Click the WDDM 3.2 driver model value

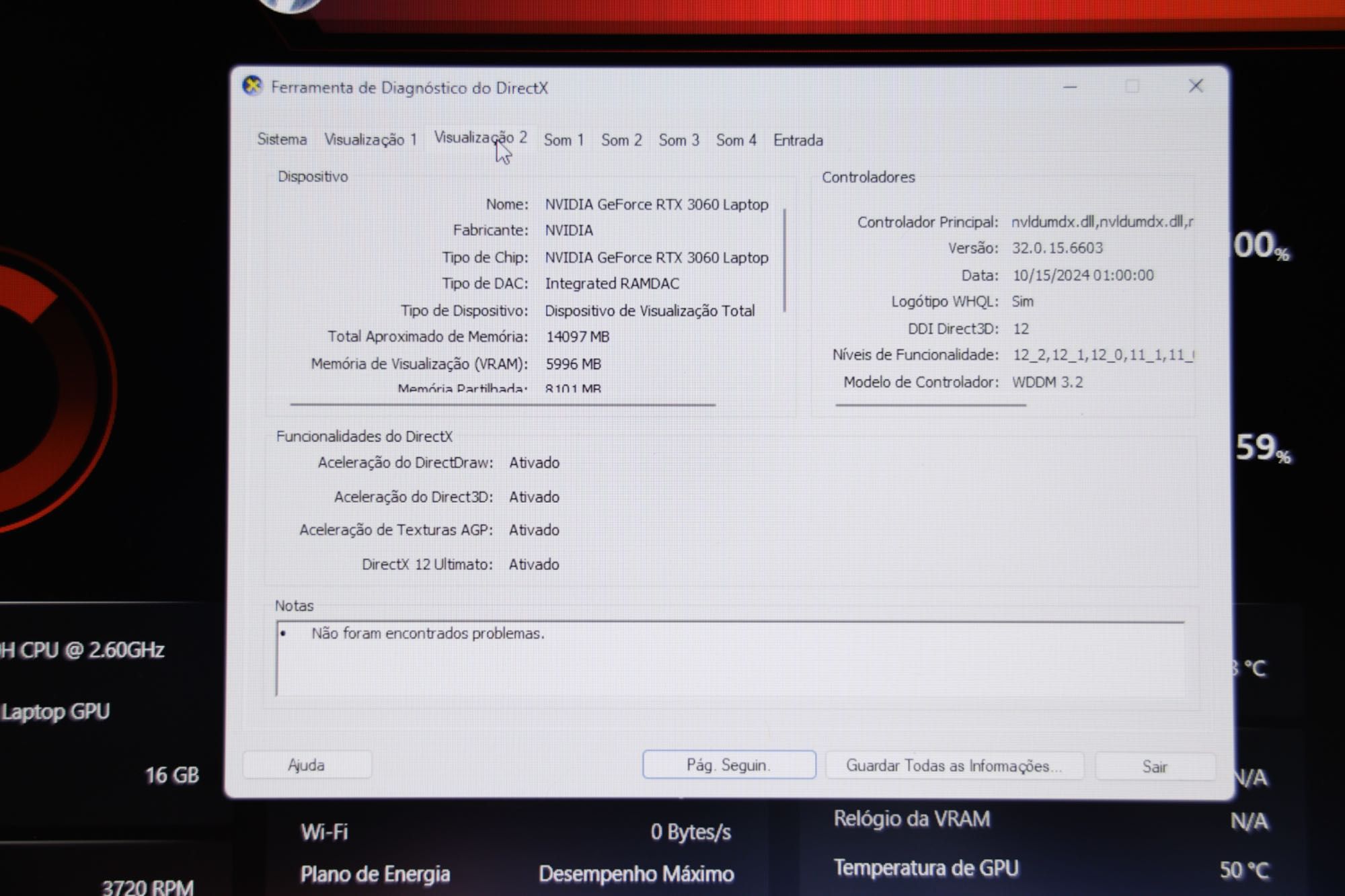(x=1047, y=382)
